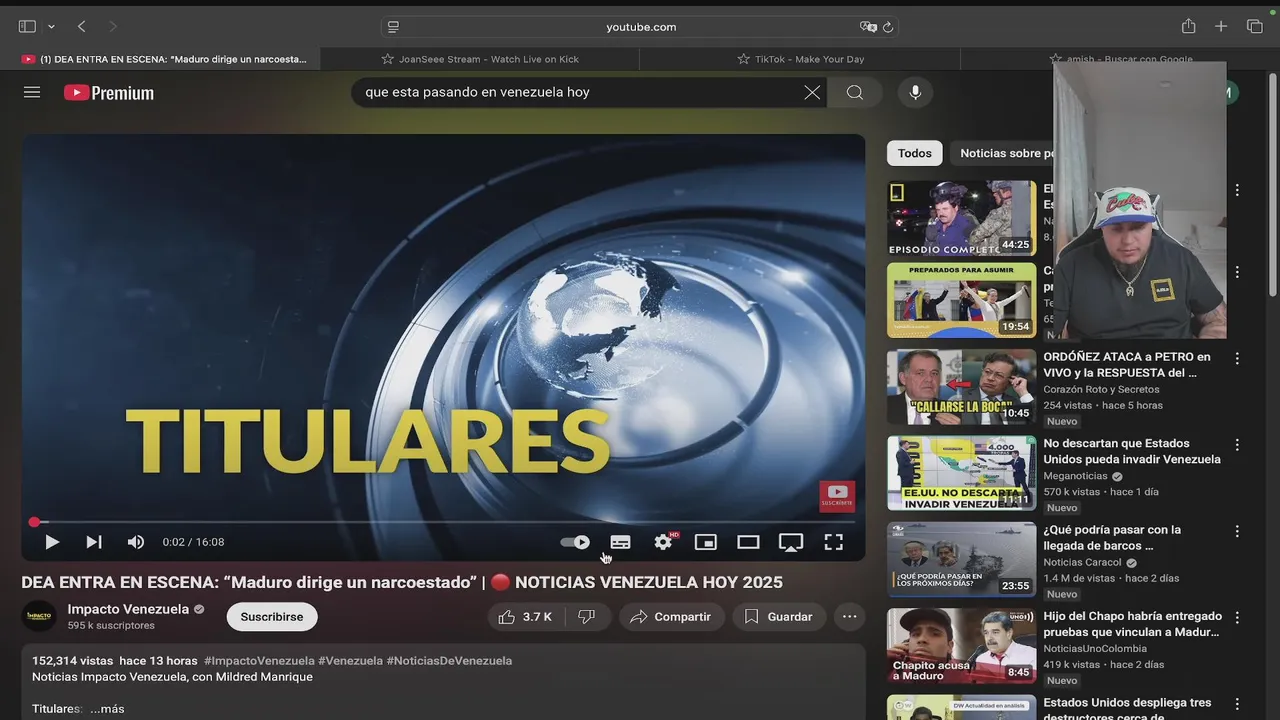Open options for ORDÓÑEZ ATACA a PETRO video
1280x720 pixels.
1237,358
